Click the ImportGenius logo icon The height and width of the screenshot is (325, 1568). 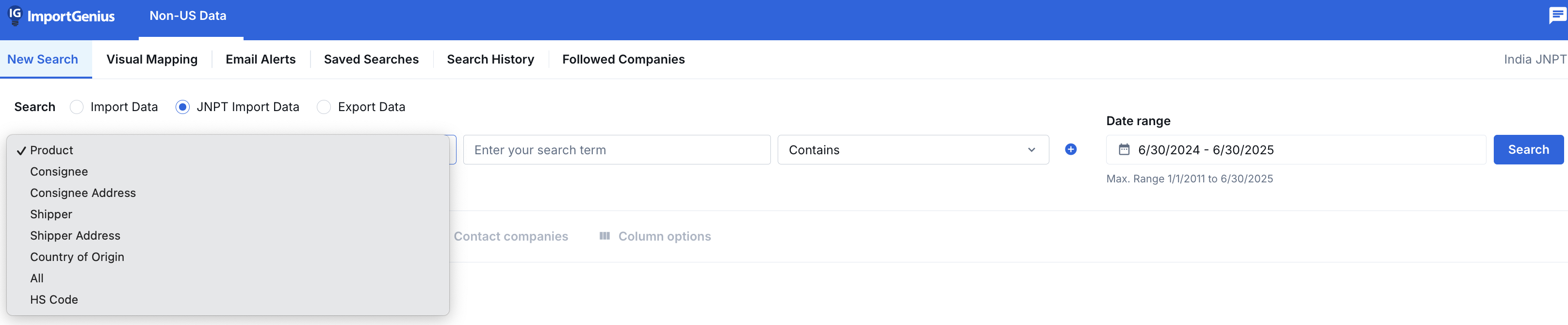pos(15,15)
